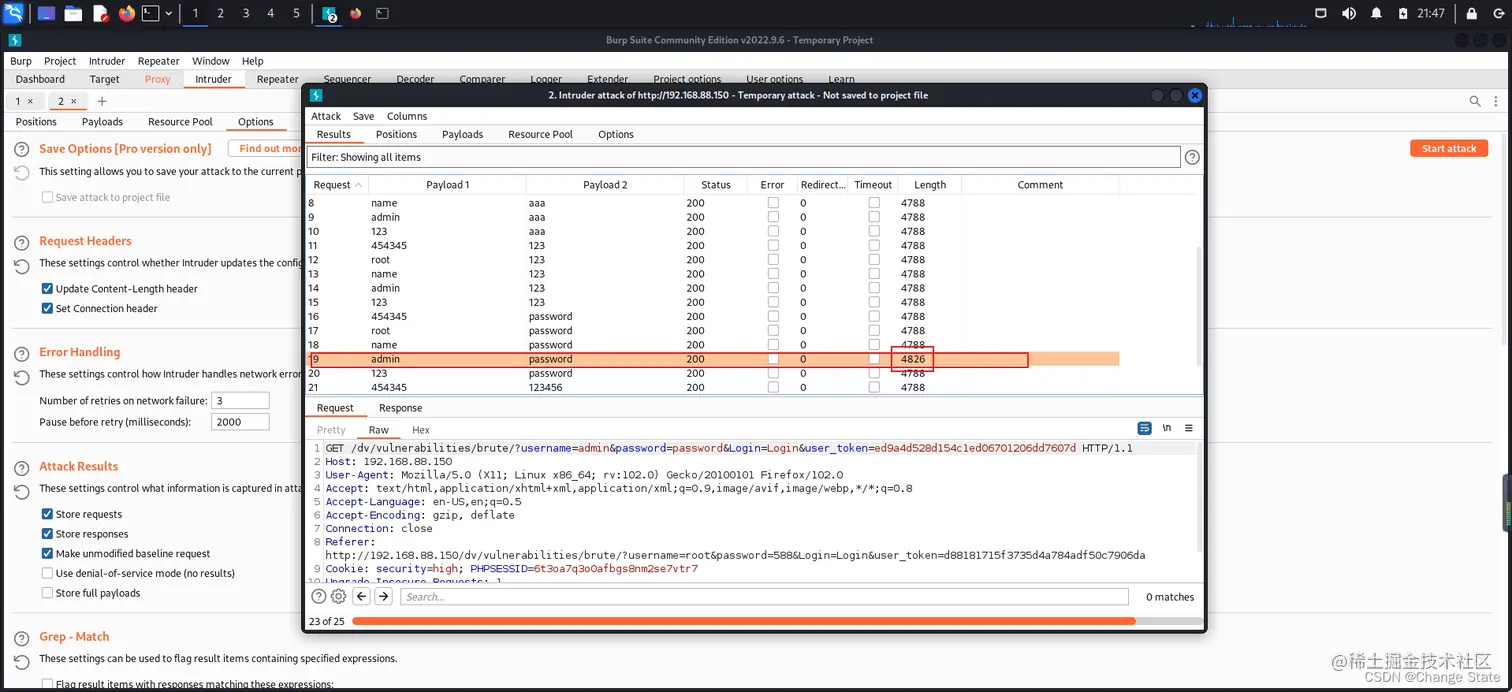The width and height of the screenshot is (1512, 692).
Task: Click the Find out more button
Action: (x=267, y=148)
